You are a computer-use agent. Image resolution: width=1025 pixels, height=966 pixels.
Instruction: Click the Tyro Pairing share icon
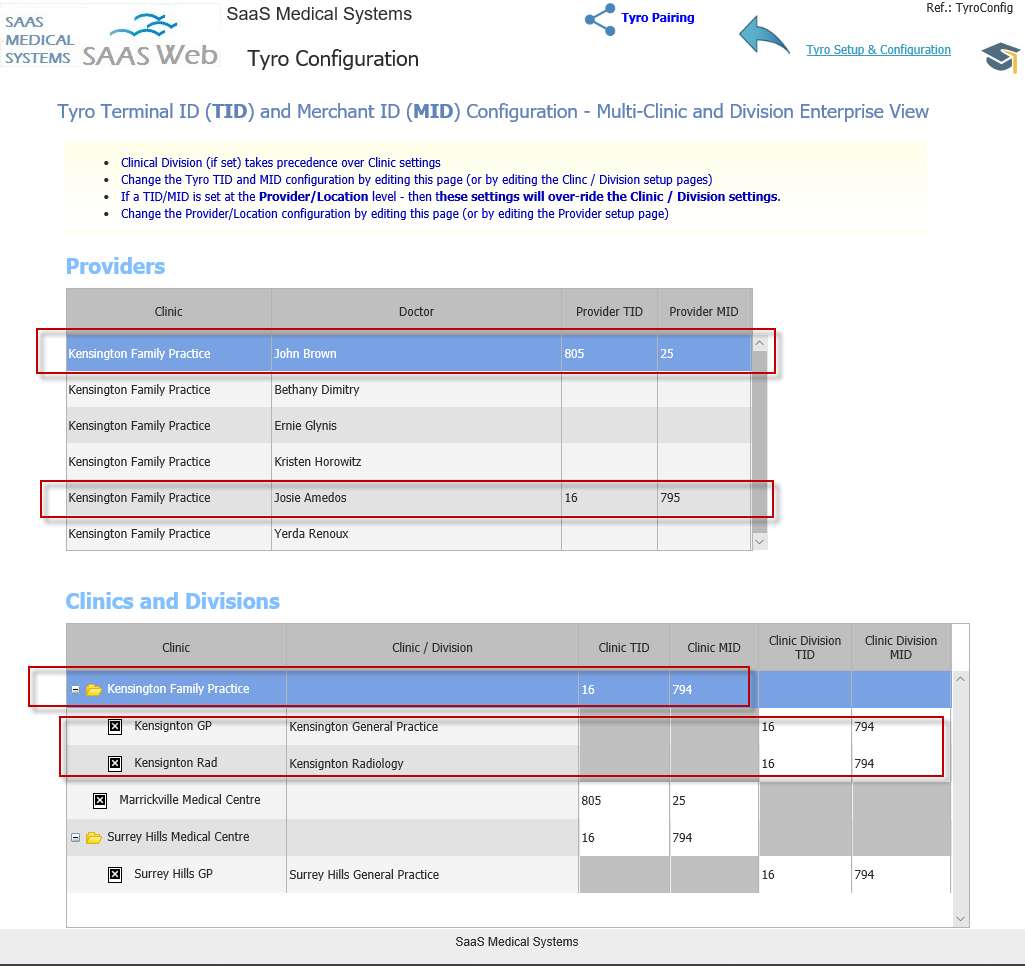coord(599,19)
